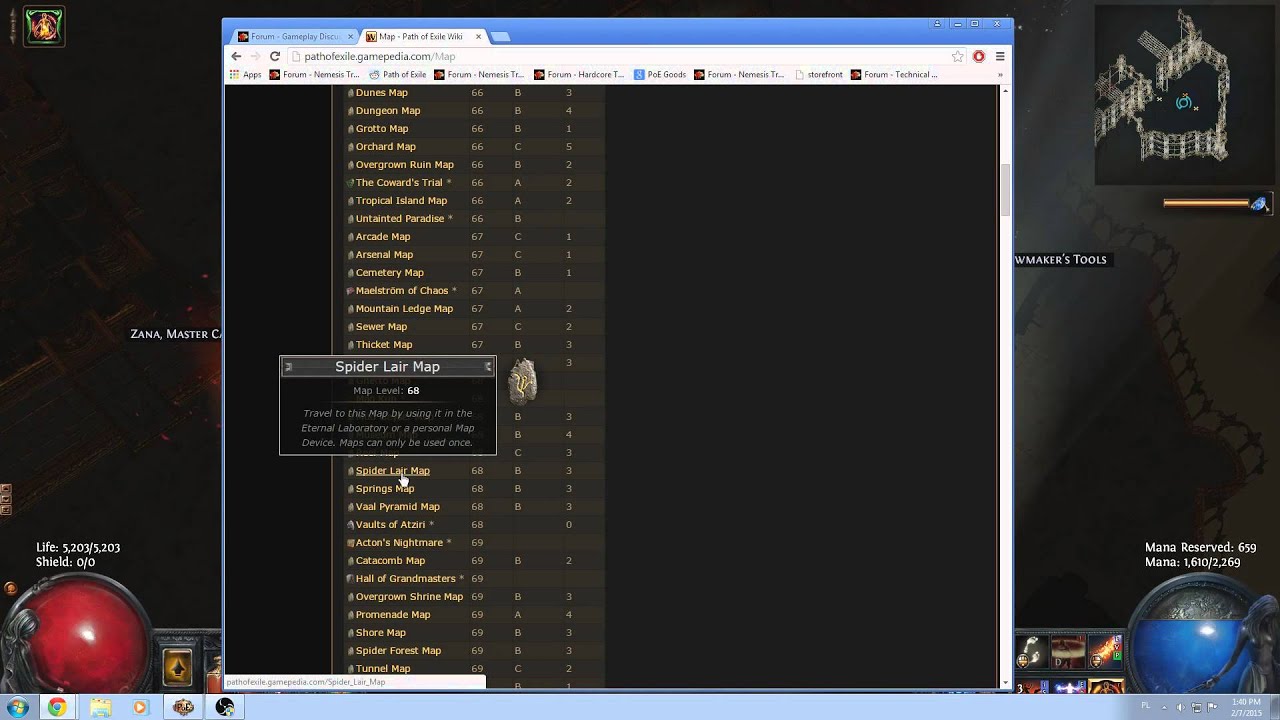
Task: Open the Tropical Island Map link
Action: [401, 201]
